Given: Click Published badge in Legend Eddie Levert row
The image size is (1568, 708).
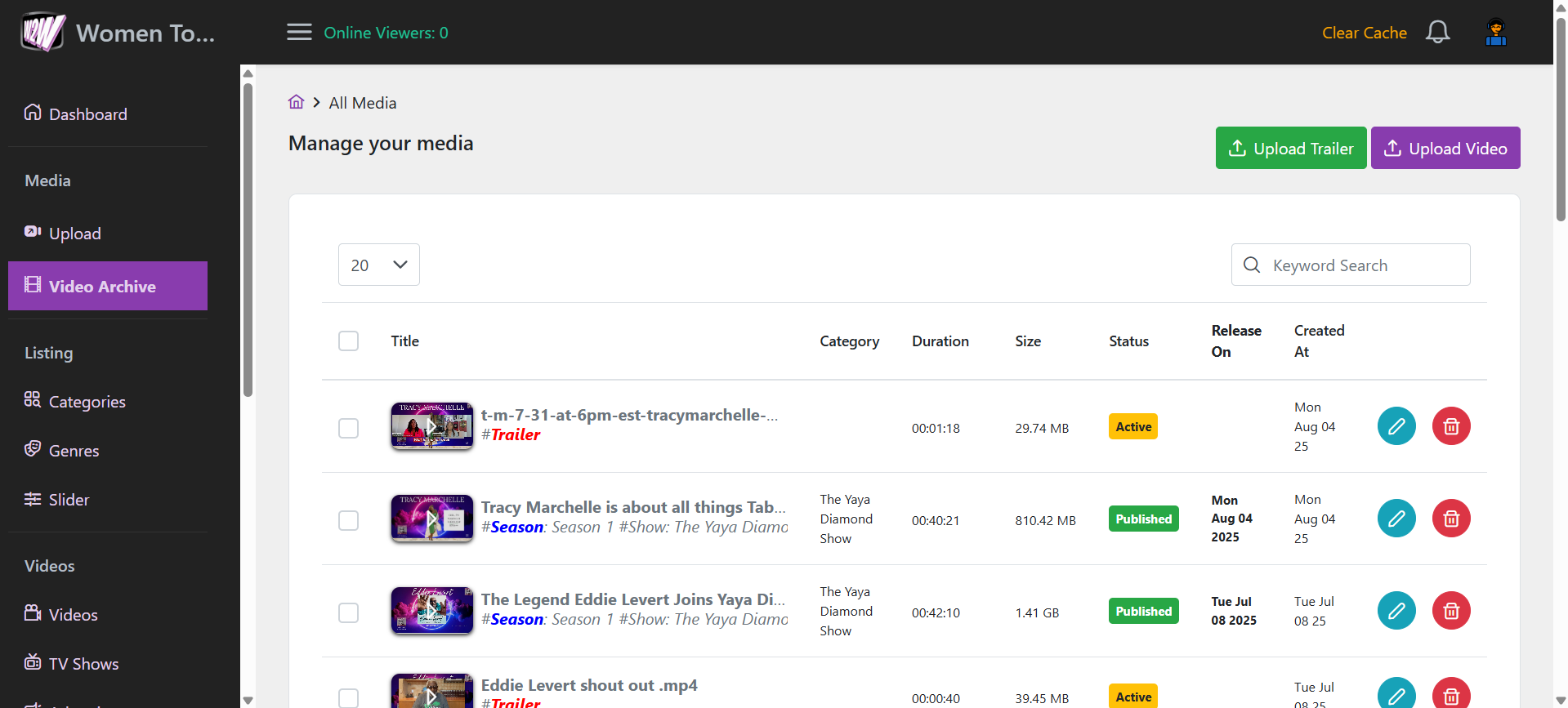Looking at the screenshot, I should pyautogui.click(x=1144, y=611).
